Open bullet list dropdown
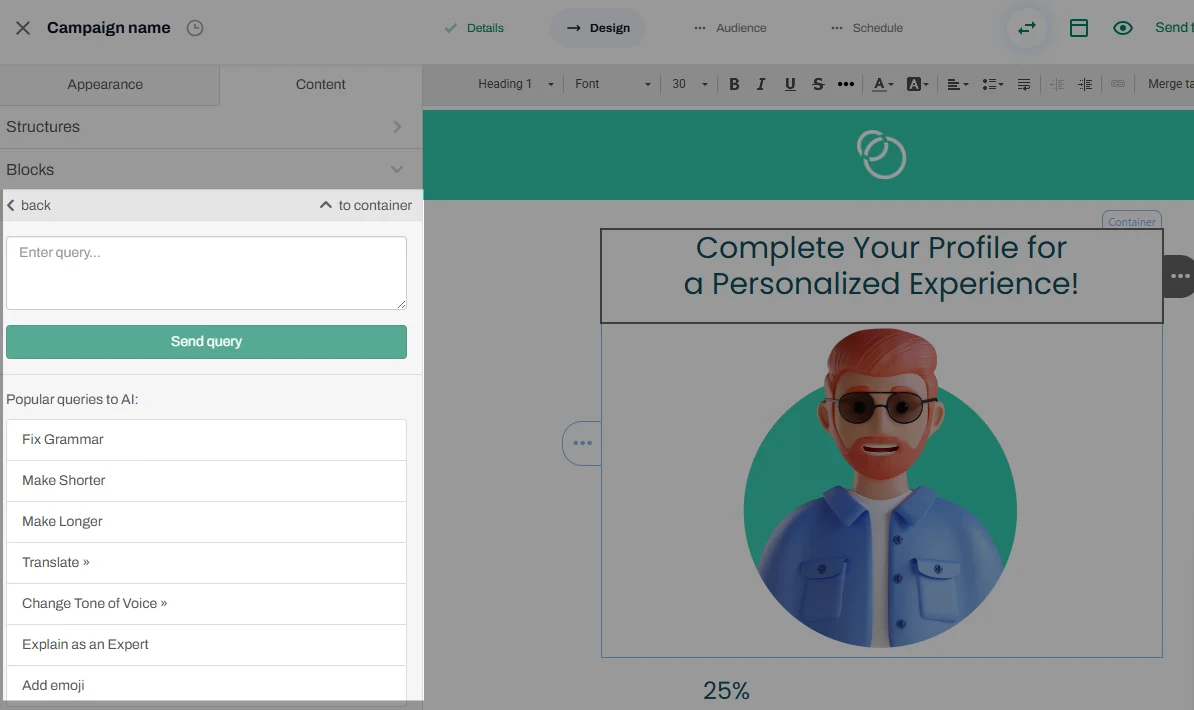Viewport: 1194px width, 710px height. click(x=992, y=85)
